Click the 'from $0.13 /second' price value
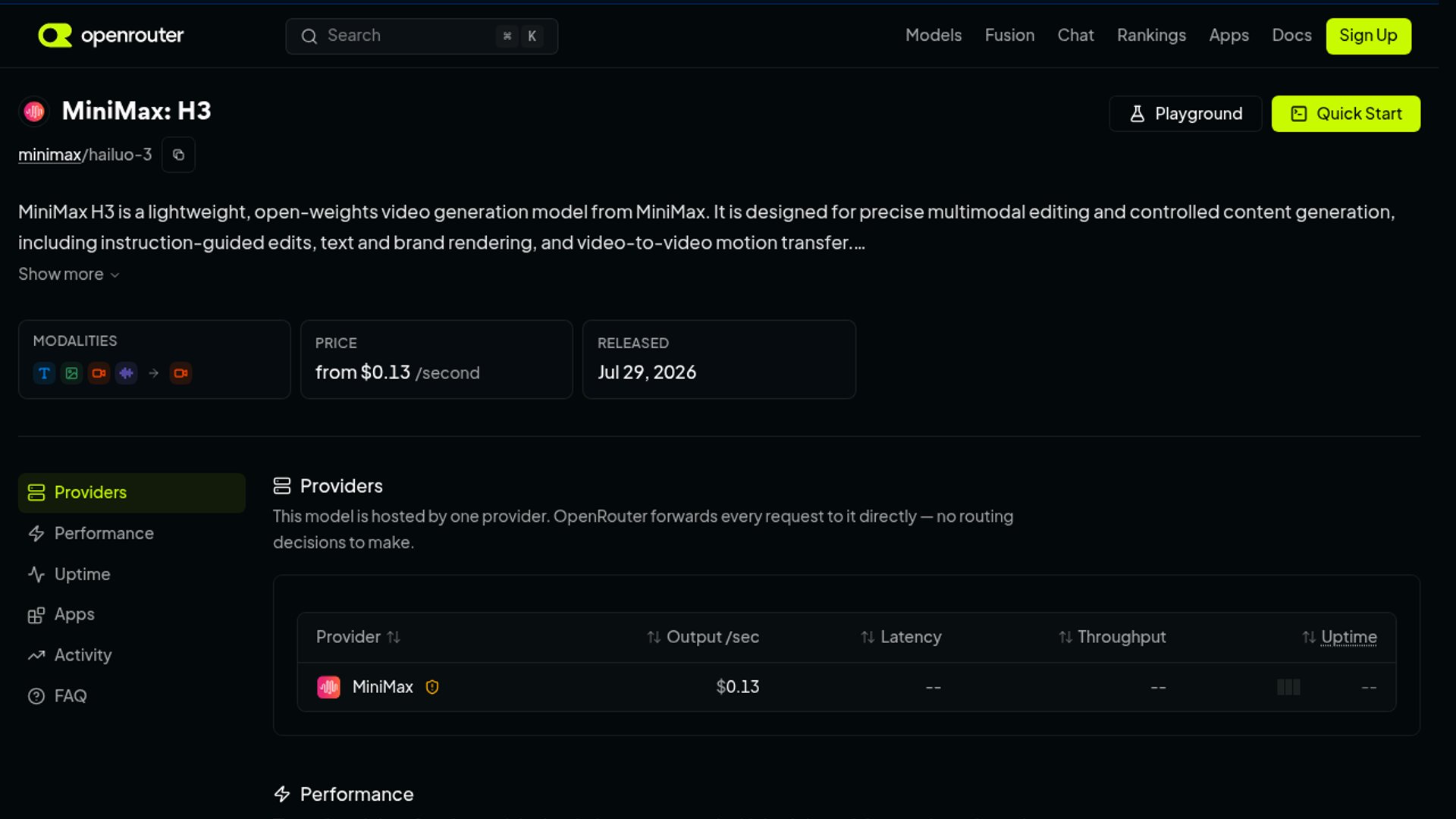1456x819 pixels. point(397,372)
